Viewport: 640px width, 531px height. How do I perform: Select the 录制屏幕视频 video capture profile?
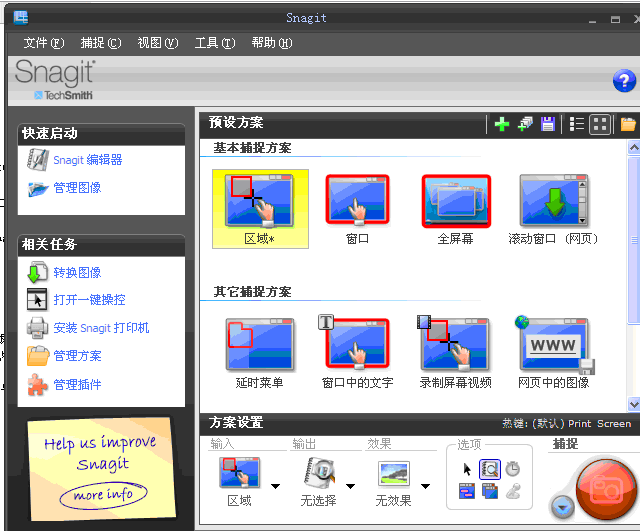(x=456, y=352)
